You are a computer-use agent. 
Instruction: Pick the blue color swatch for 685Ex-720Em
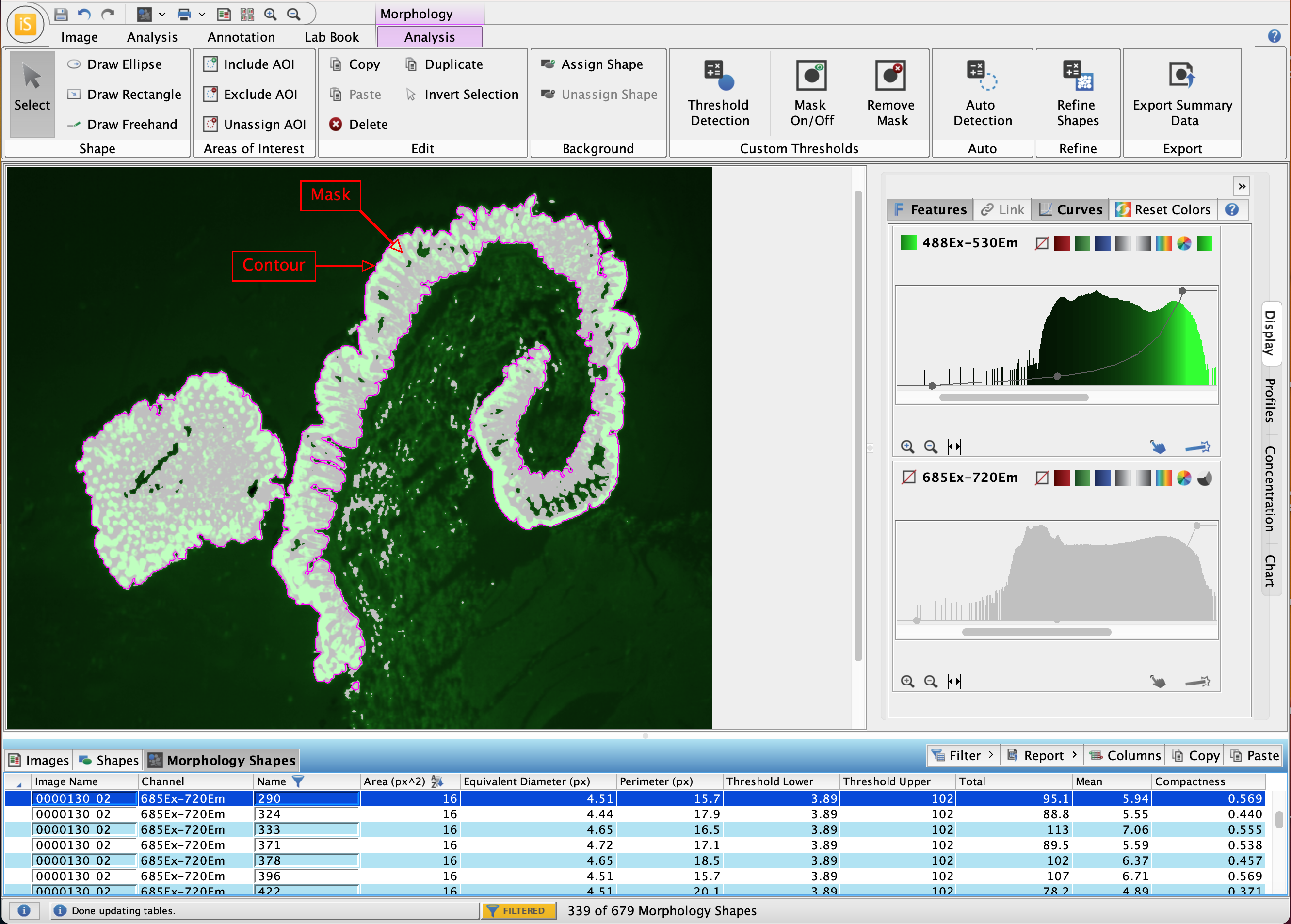pyautogui.click(x=1102, y=478)
